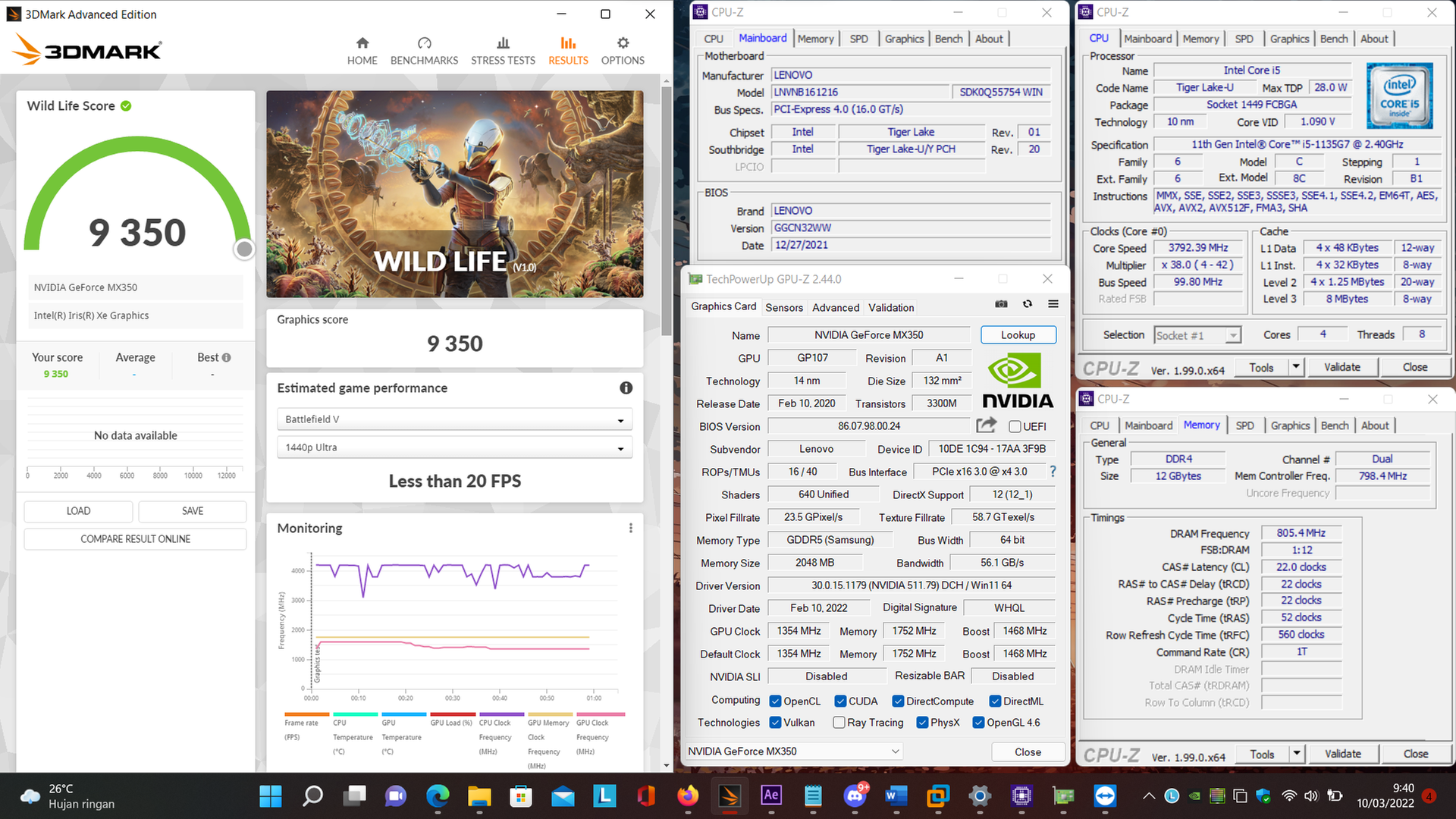Click Intel Core i5 logo in CPU-Z
This screenshot has height=819, width=1456.
click(1399, 95)
